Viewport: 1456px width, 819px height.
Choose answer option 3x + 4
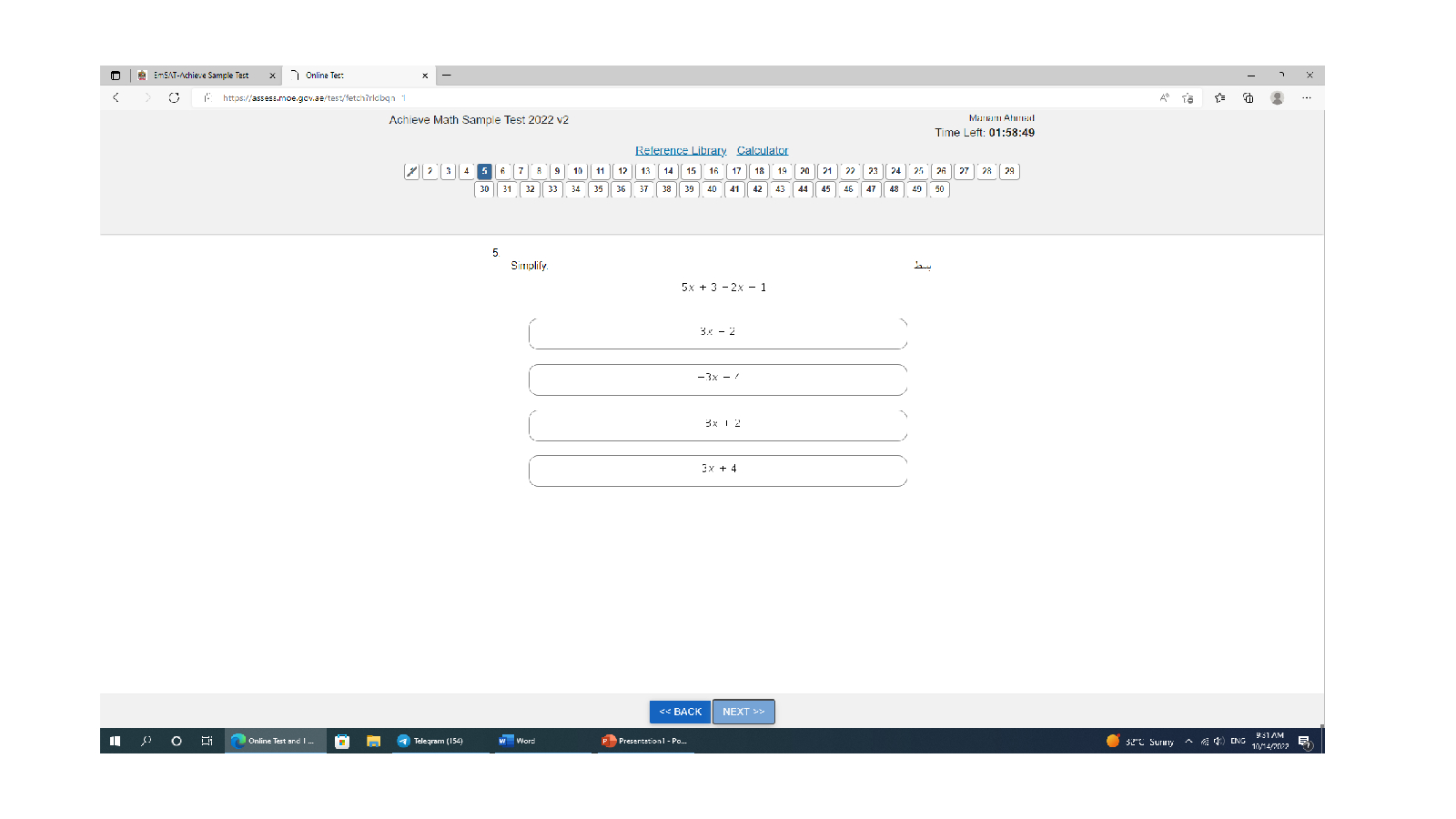click(x=717, y=470)
